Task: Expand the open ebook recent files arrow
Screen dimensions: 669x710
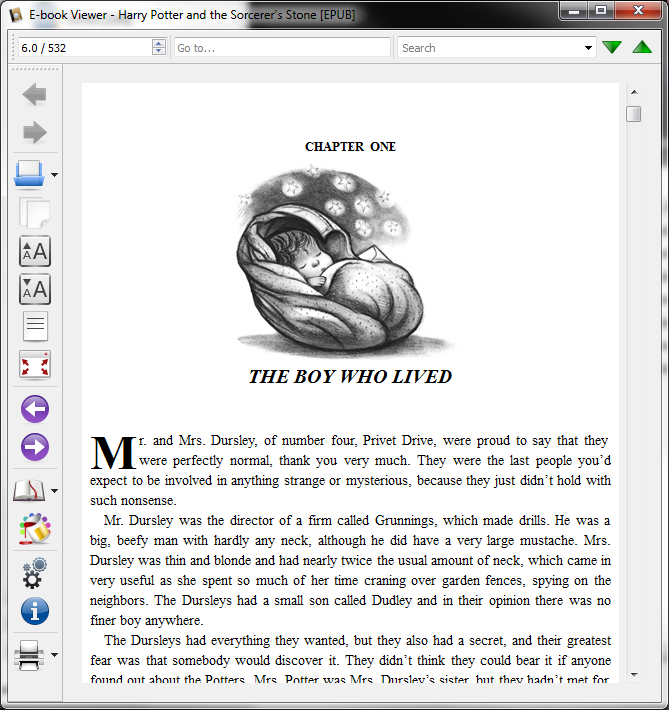Action: coord(54,175)
